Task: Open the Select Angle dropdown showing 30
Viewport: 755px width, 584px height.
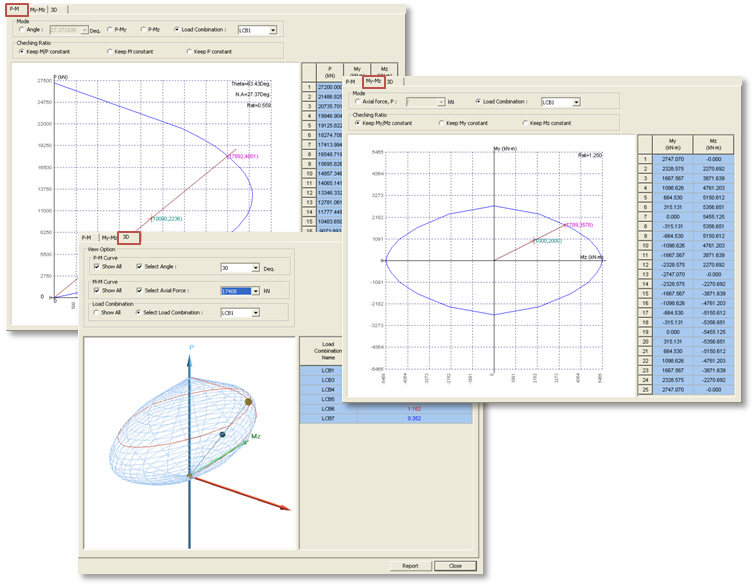Action: 254,268
